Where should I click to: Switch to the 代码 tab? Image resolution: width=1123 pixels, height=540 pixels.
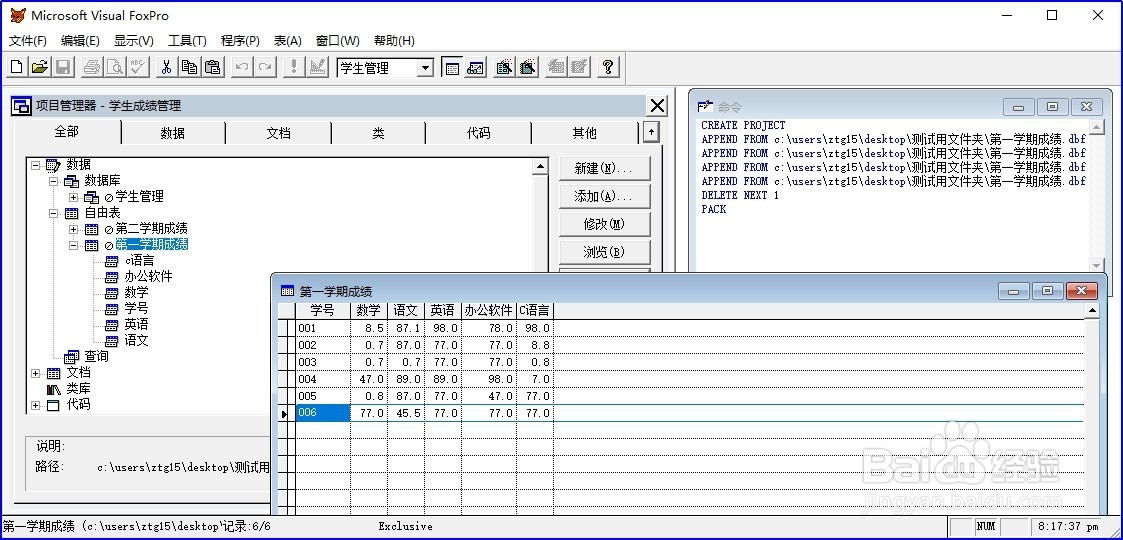pyautogui.click(x=478, y=133)
